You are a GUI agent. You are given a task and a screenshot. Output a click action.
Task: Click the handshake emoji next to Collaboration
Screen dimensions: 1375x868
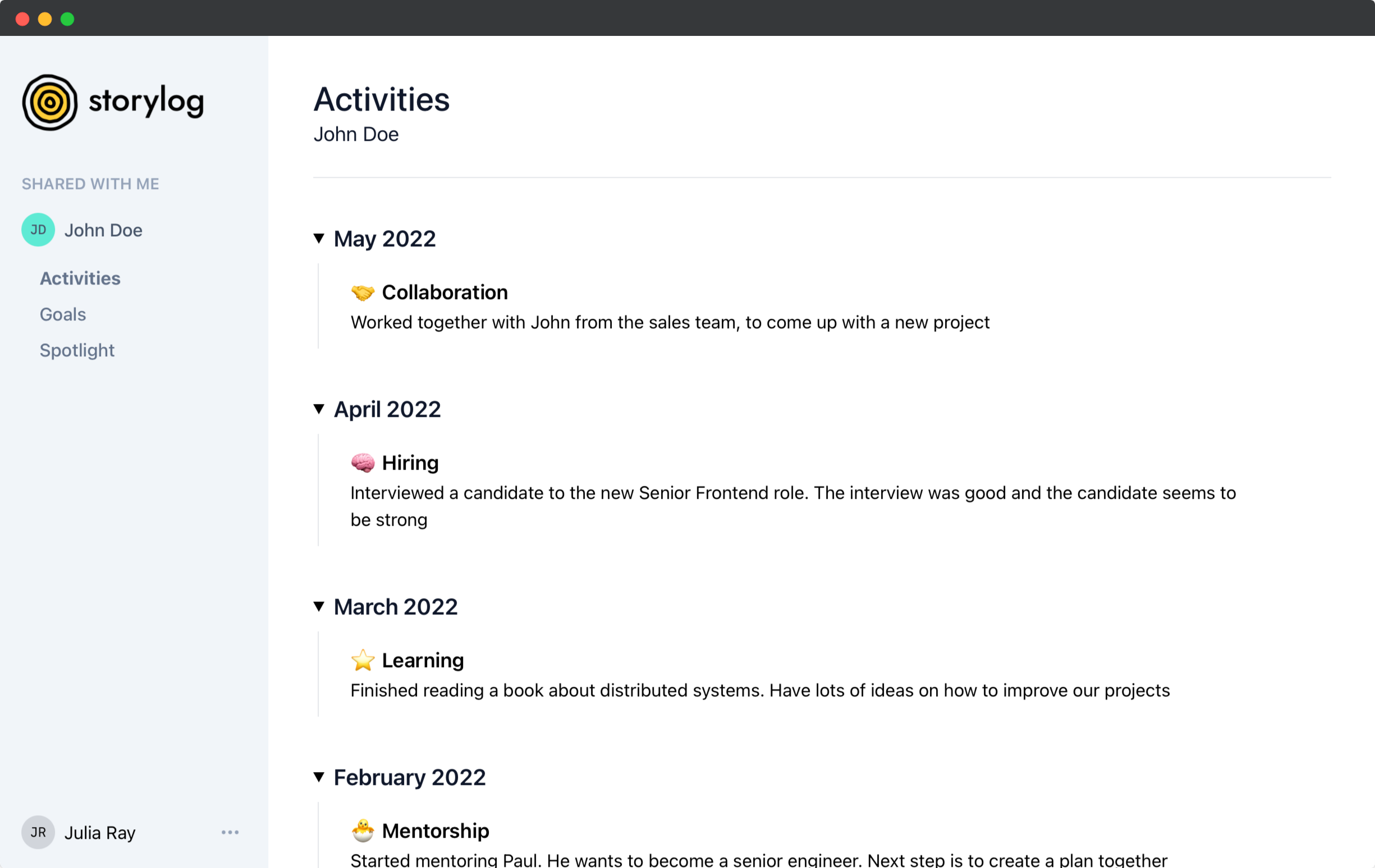pos(363,292)
